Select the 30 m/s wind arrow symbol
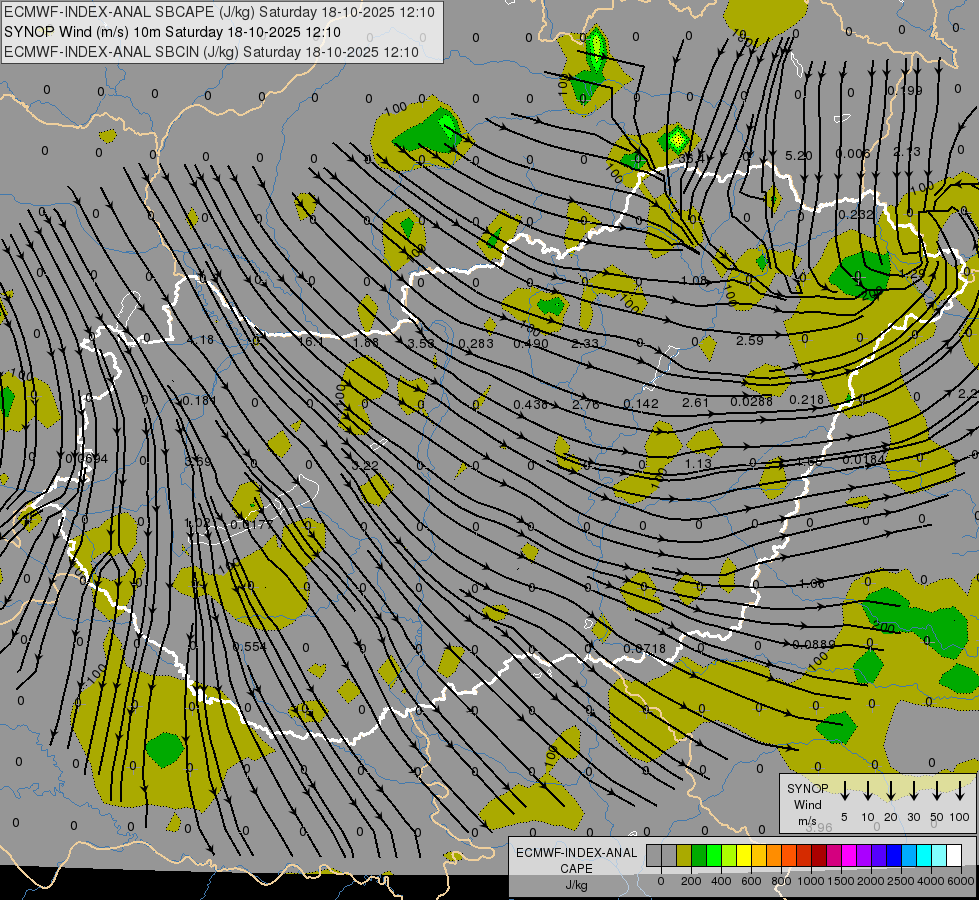Screen dimensions: 979x900 point(912,791)
